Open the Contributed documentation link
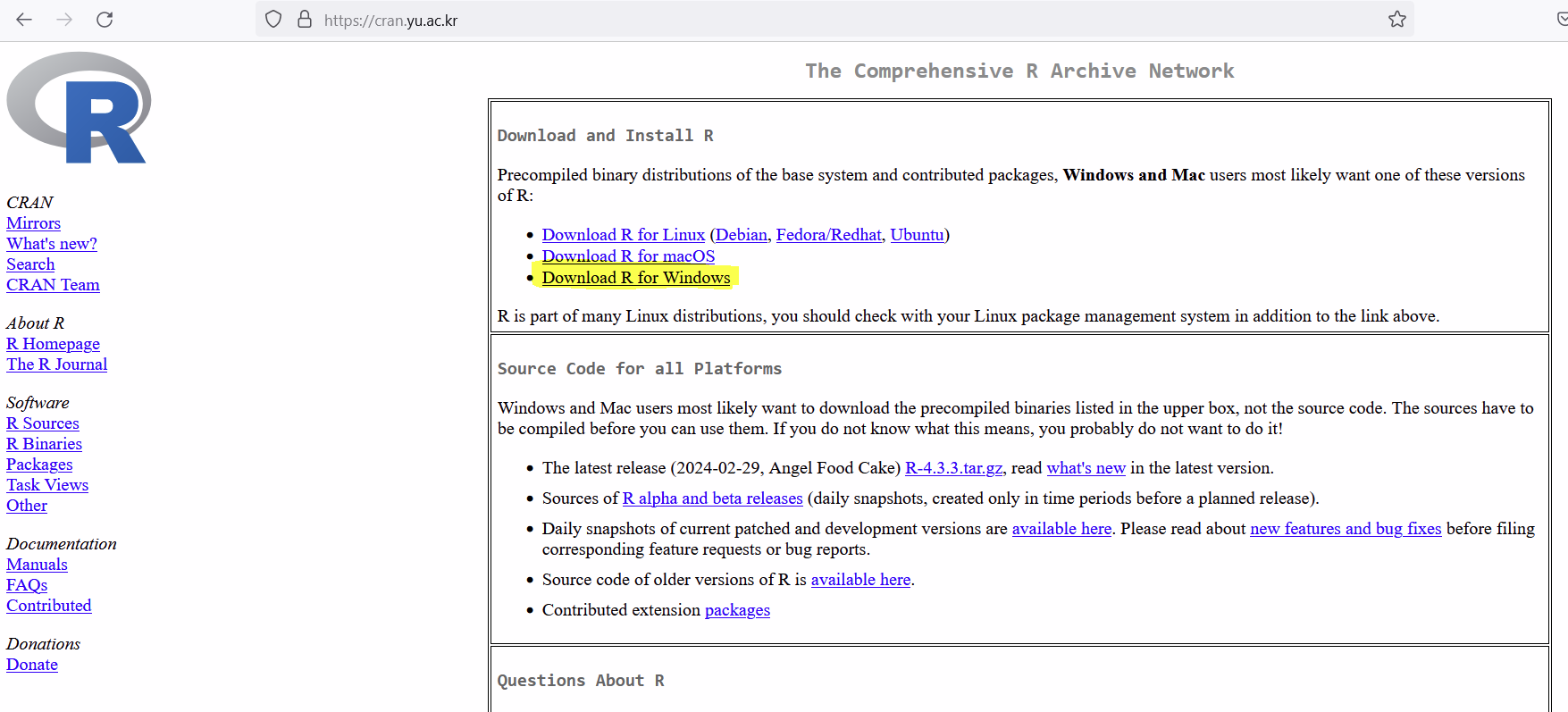1568x712 pixels. 49,606
